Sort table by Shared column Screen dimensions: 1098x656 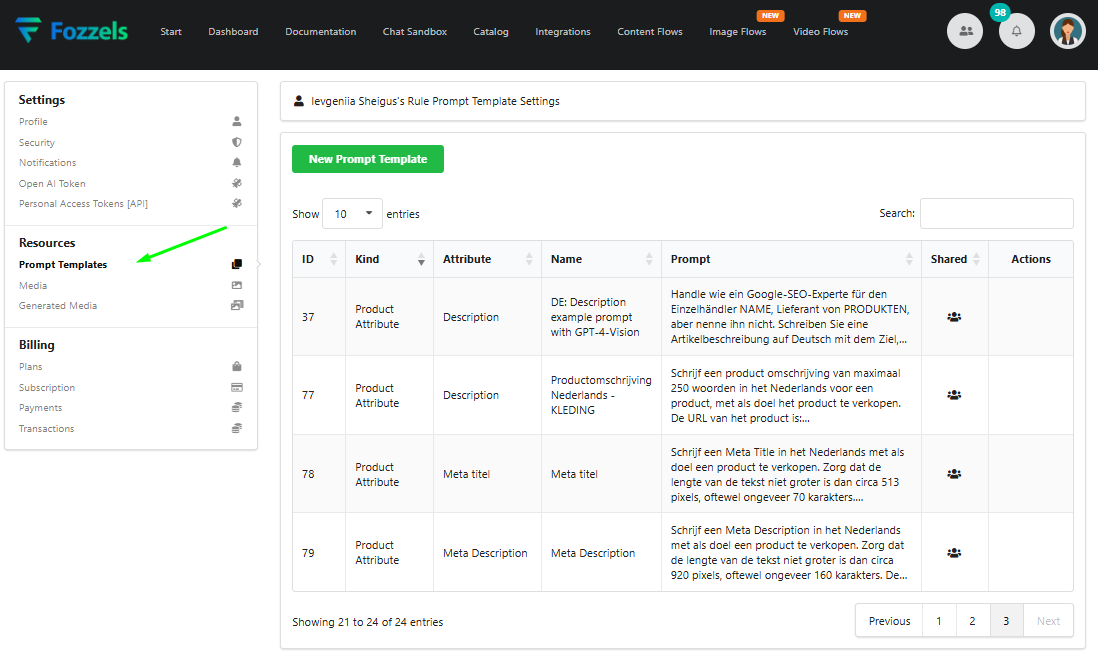[955, 259]
